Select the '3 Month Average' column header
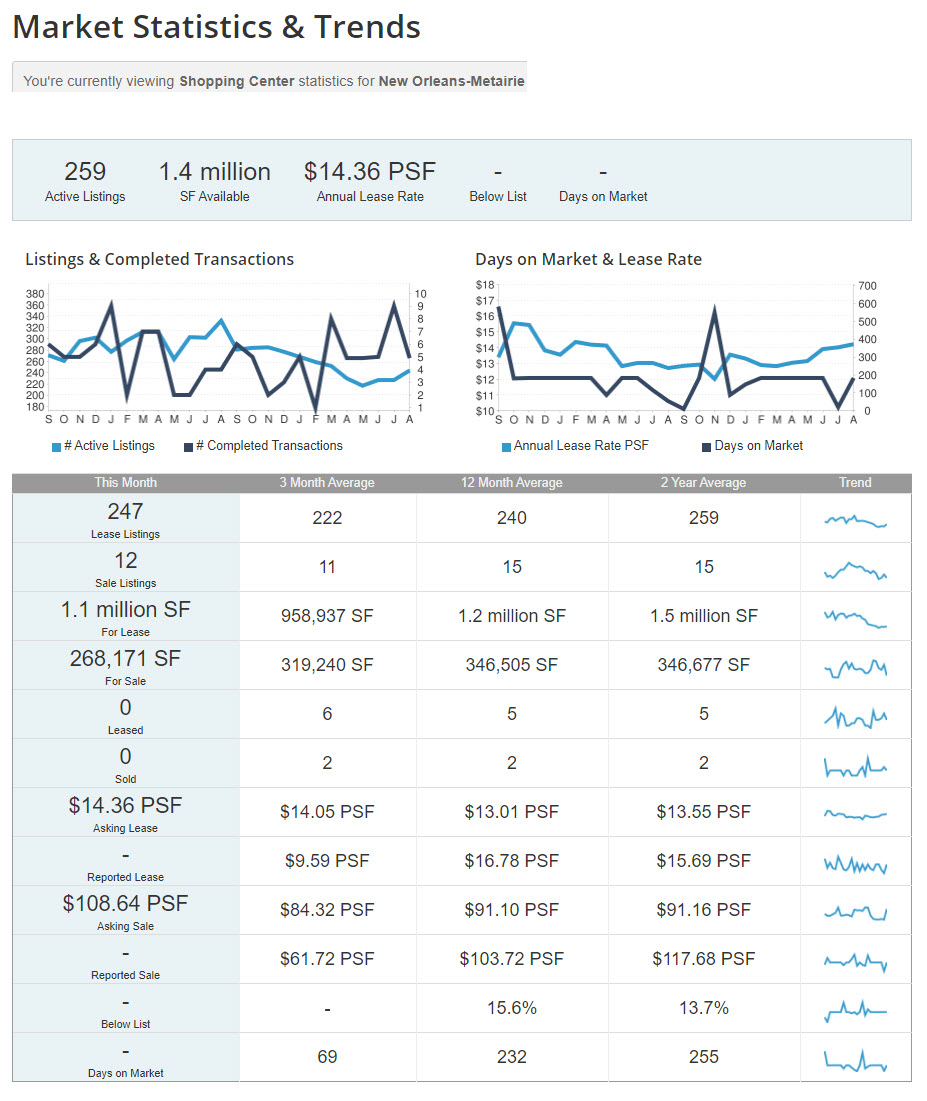The width and height of the screenshot is (927, 1101). [327, 482]
